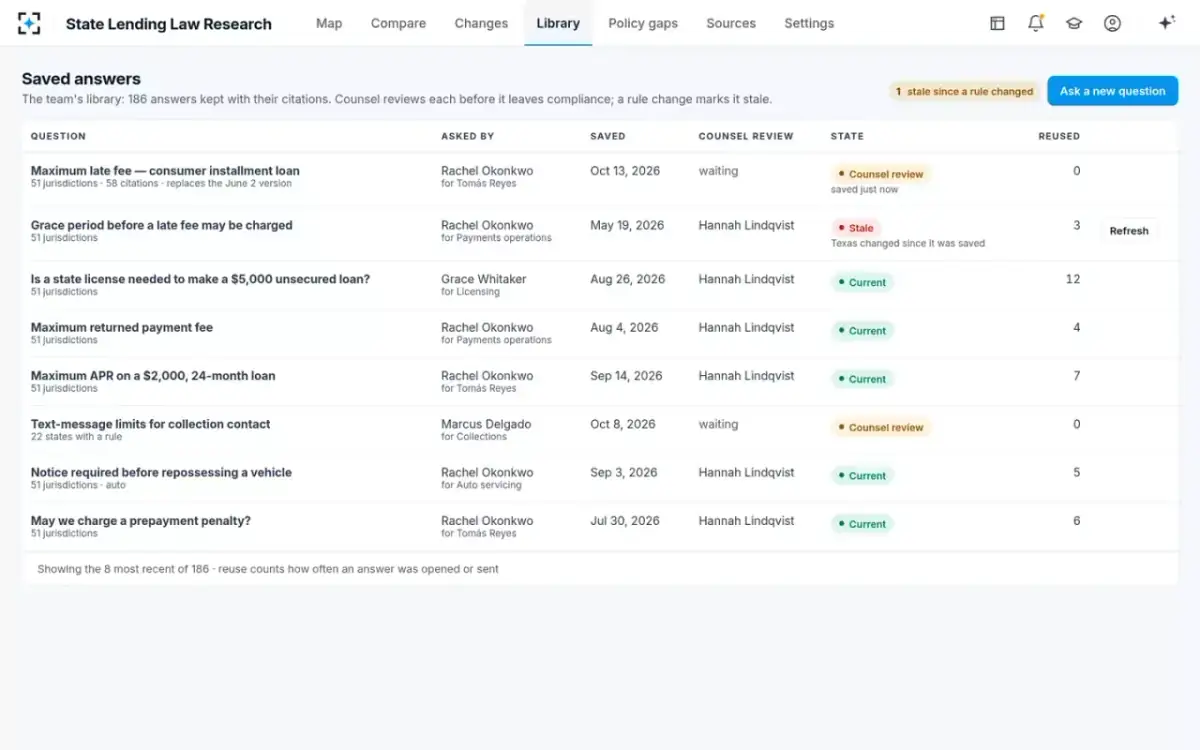This screenshot has height=750, width=1200.
Task: Click Grace Whitaker in the Asked By column
Action: coord(483,279)
